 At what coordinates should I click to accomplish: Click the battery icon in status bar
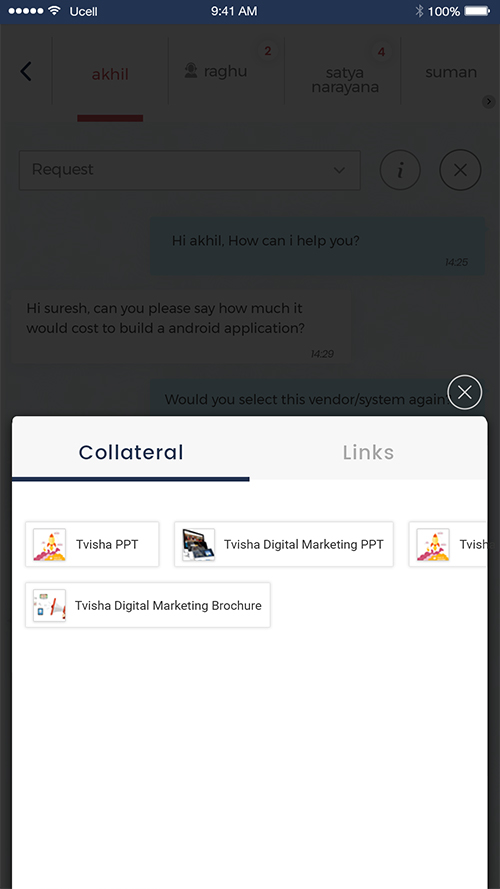(477, 11)
